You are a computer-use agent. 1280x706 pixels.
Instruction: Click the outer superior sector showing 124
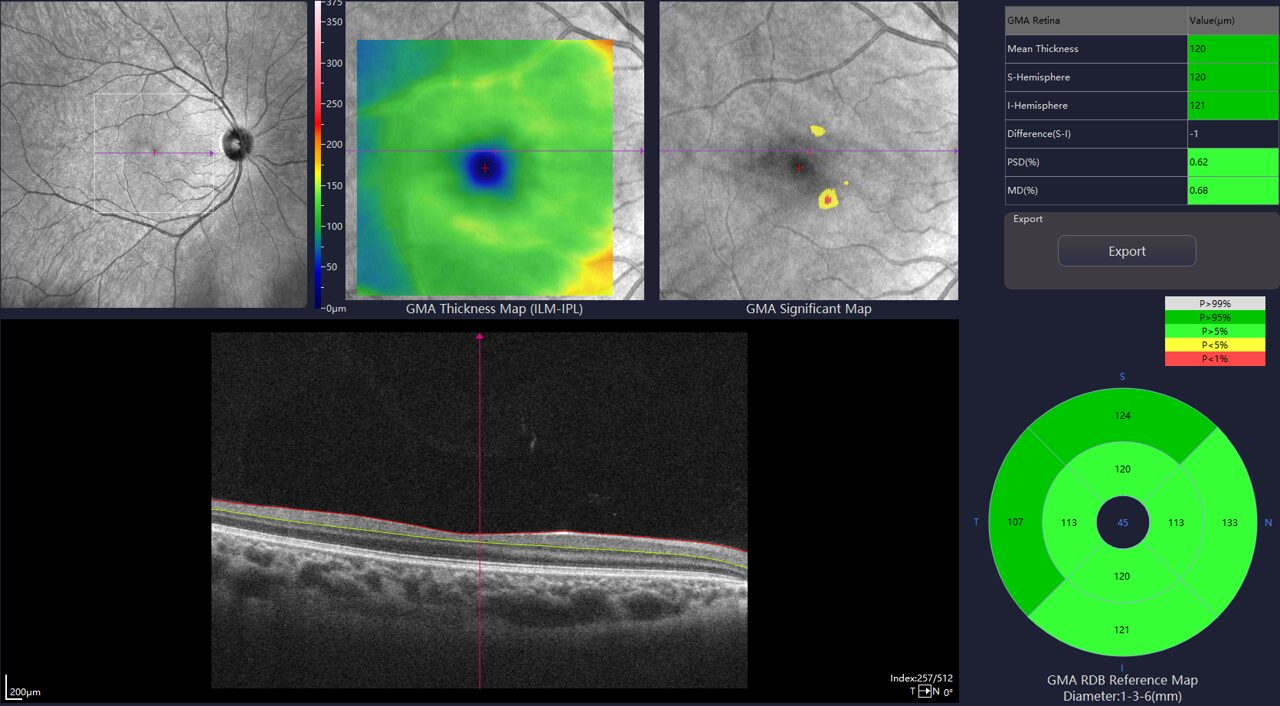(x=1123, y=415)
